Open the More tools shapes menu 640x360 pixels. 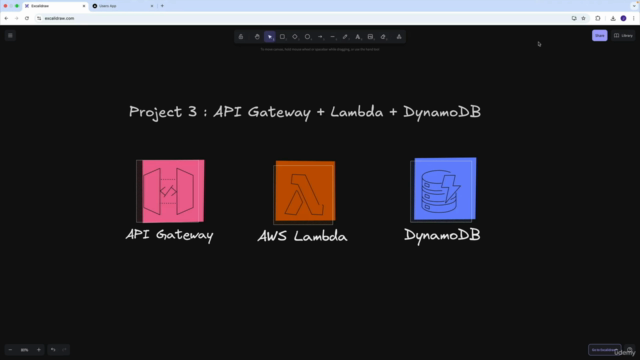tap(399, 37)
